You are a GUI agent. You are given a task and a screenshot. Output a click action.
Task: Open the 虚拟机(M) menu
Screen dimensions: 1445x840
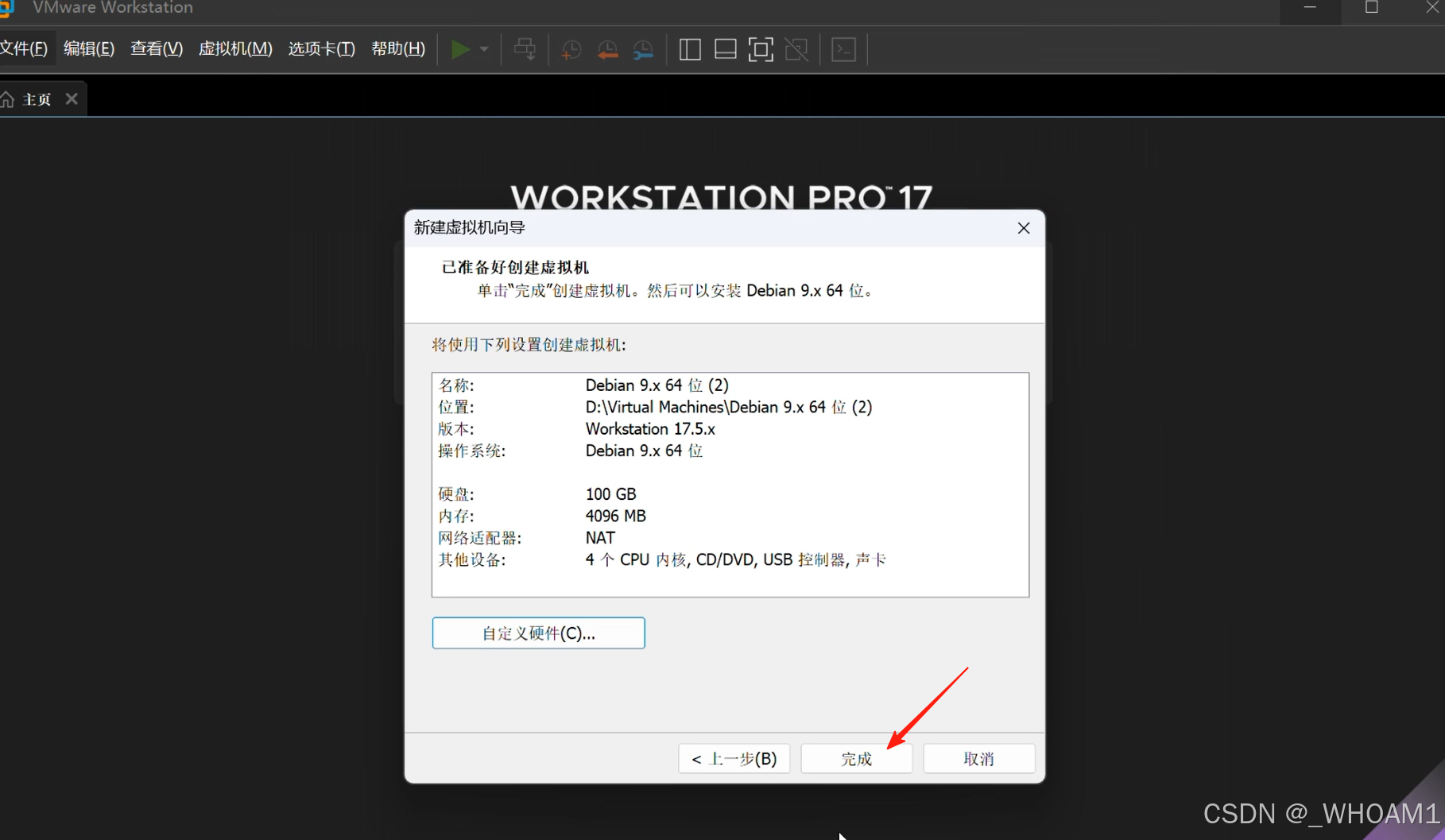(x=235, y=48)
